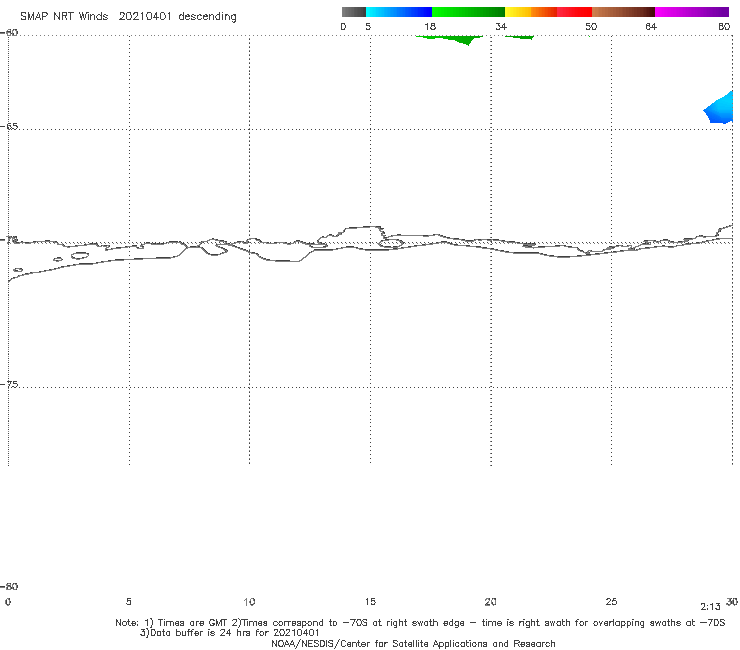
Task: Click the NOAA/NESDIS credit line
Action: (x=413, y=644)
